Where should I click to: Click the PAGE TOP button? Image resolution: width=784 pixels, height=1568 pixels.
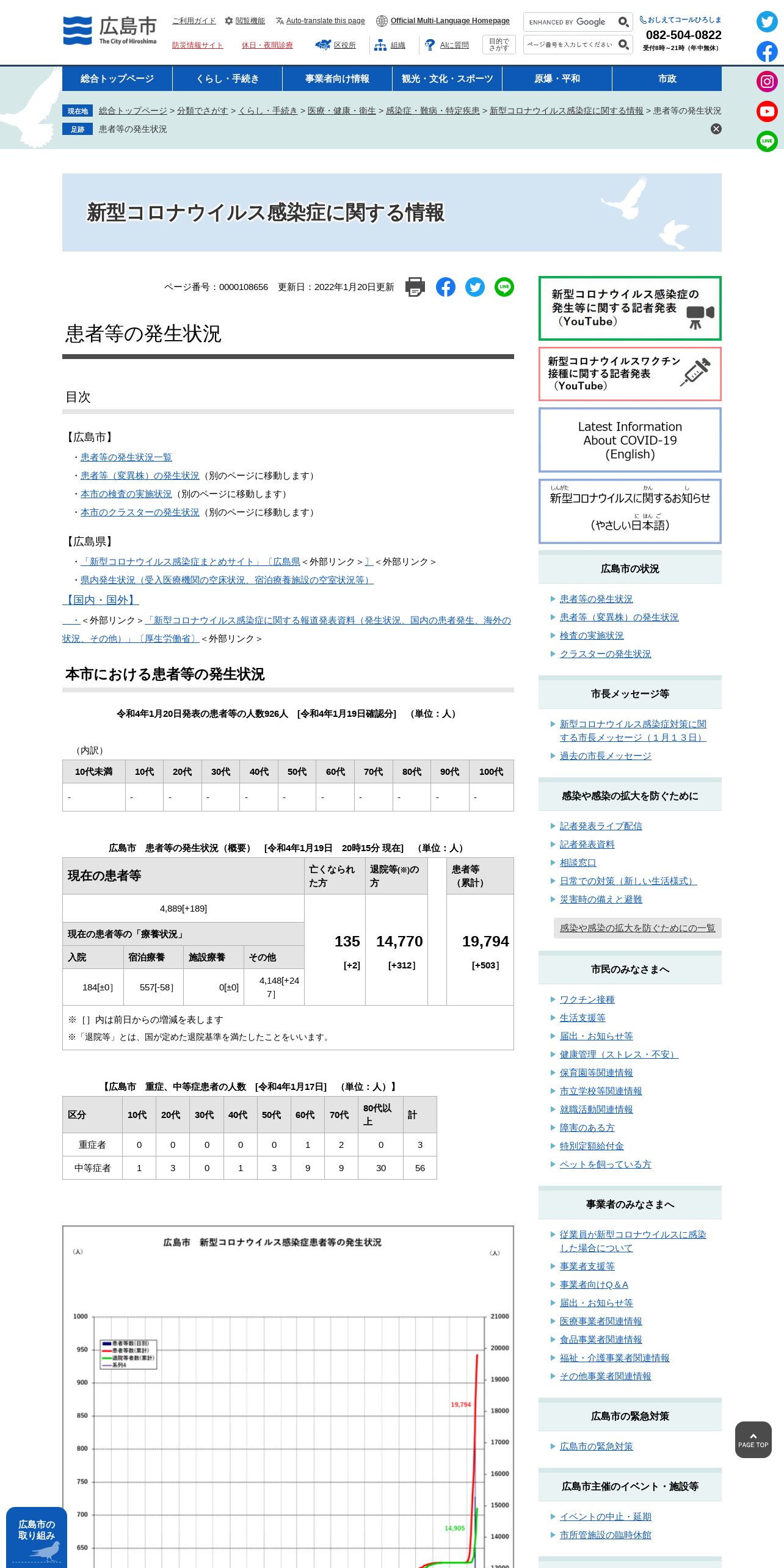[753, 1440]
